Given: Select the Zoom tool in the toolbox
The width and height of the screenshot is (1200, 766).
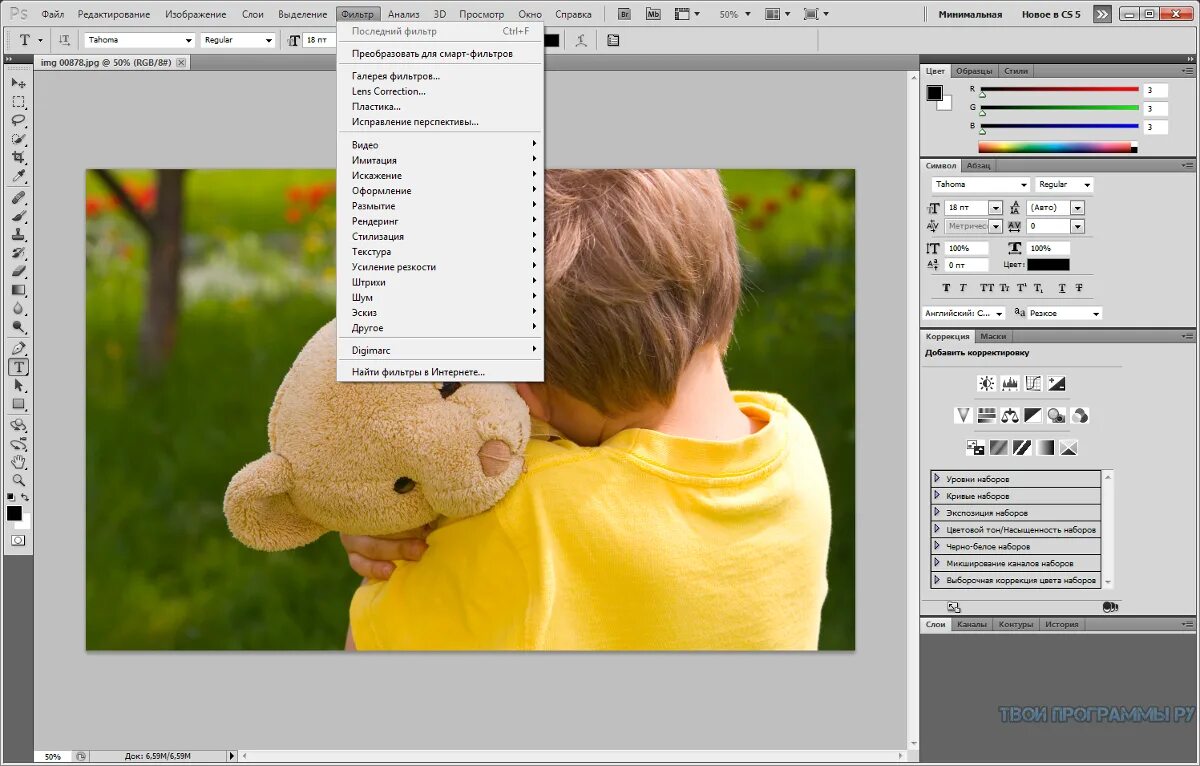Looking at the screenshot, I should [x=18, y=481].
